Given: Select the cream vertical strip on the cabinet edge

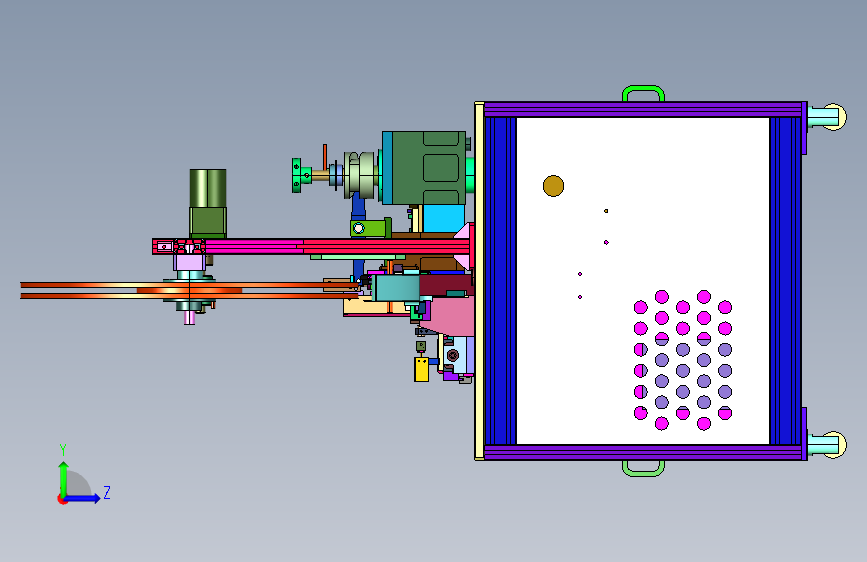Looking at the screenshot, I should 479,281.
